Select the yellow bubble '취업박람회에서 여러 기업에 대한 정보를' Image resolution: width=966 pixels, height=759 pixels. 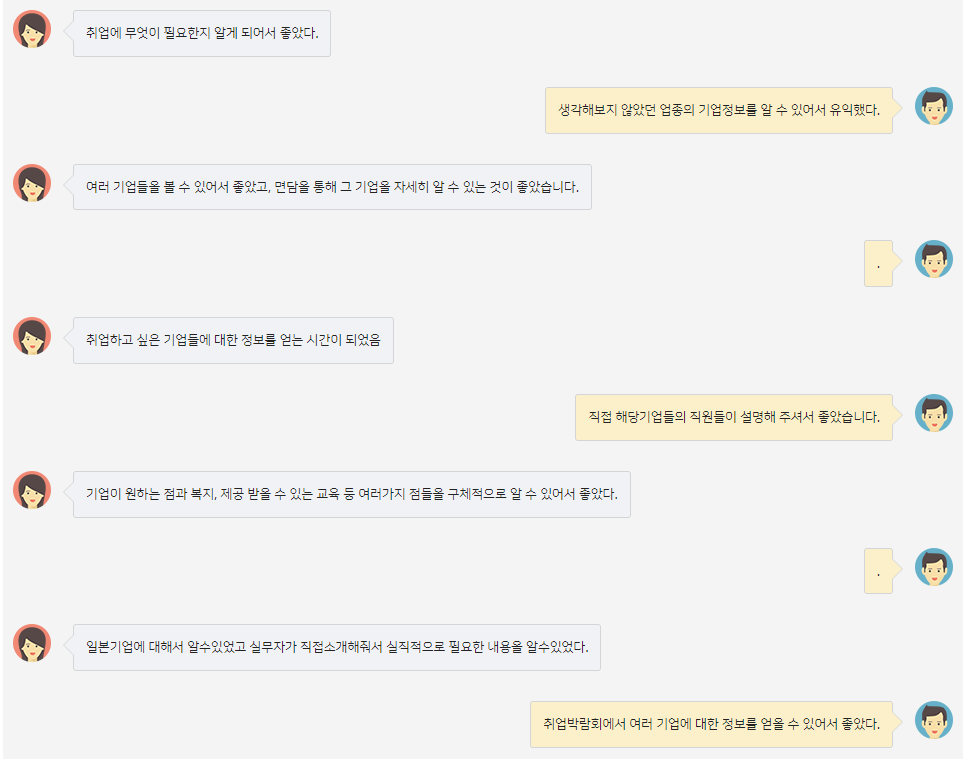712,724
